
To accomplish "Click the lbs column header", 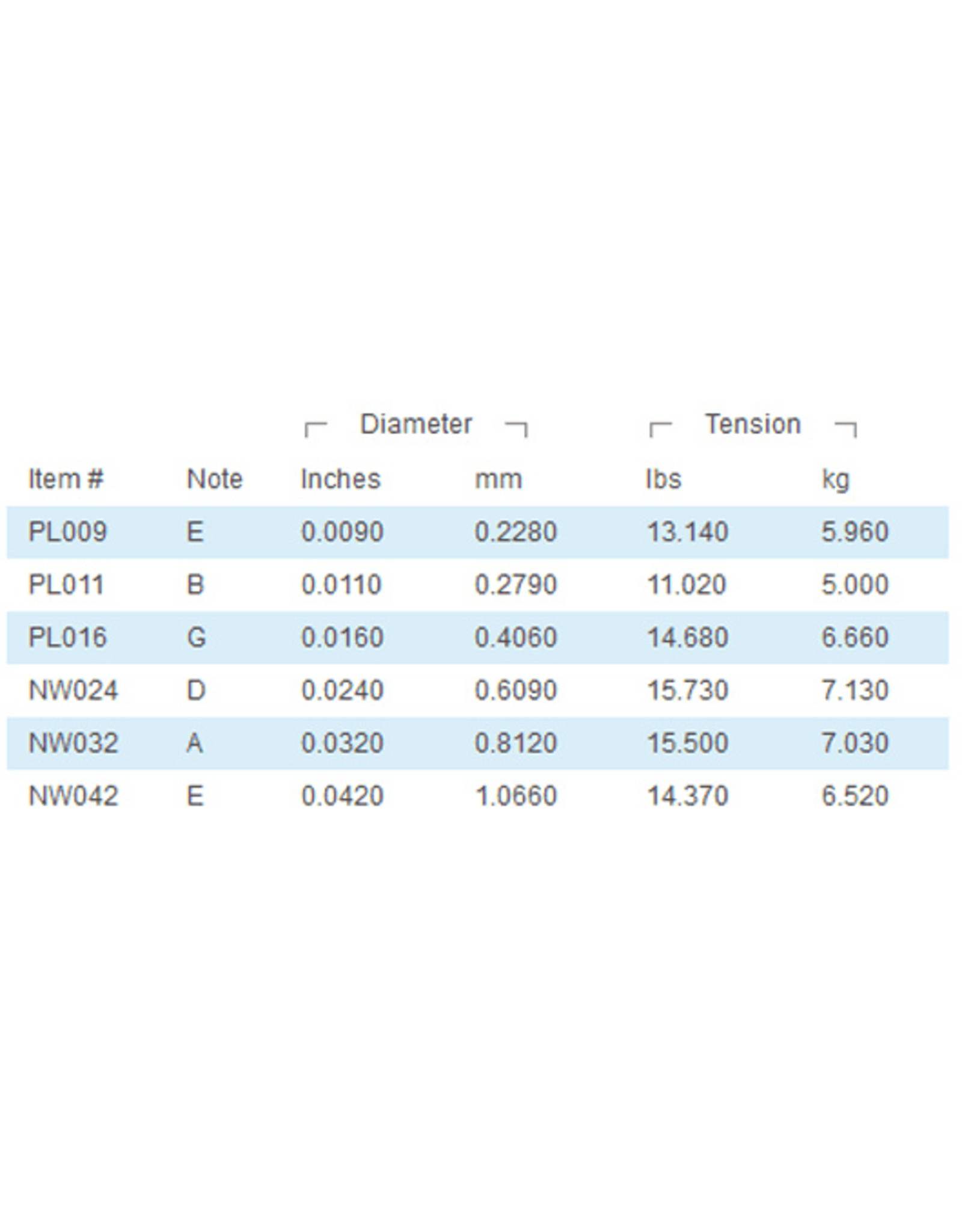I will click(663, 479).
